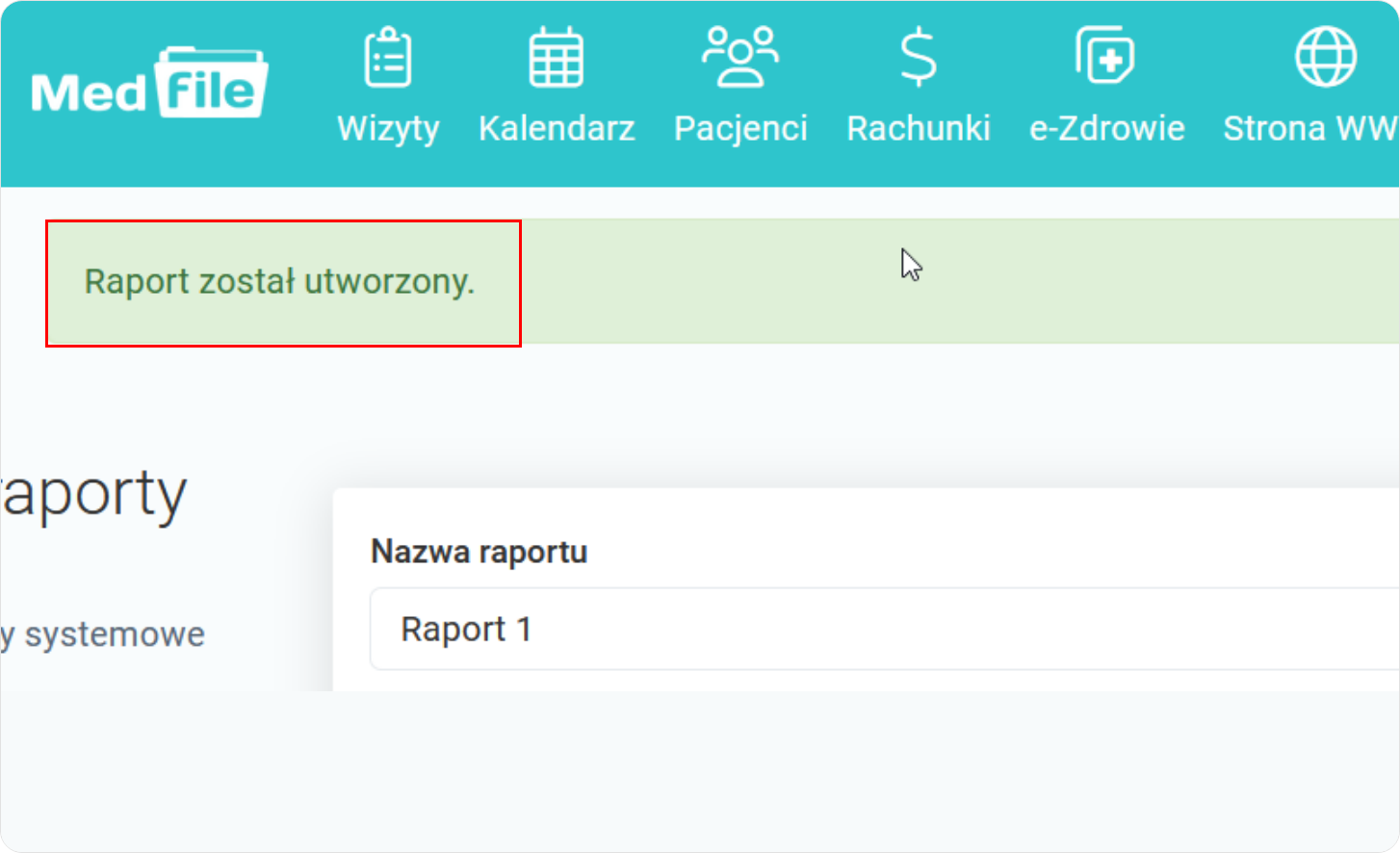The width and height of the screenshot is (1400, 853).
Task: Click the 'Raport został utworzony.' notification text
Action: [x=280, y=282]
